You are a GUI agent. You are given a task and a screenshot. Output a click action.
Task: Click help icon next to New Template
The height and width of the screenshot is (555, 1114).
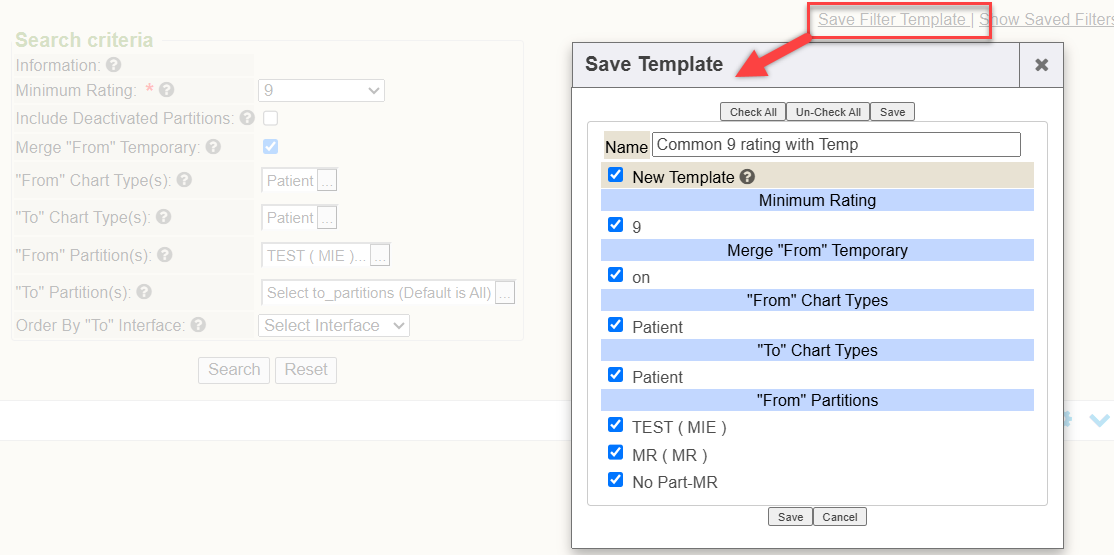(x=747, y=177)
